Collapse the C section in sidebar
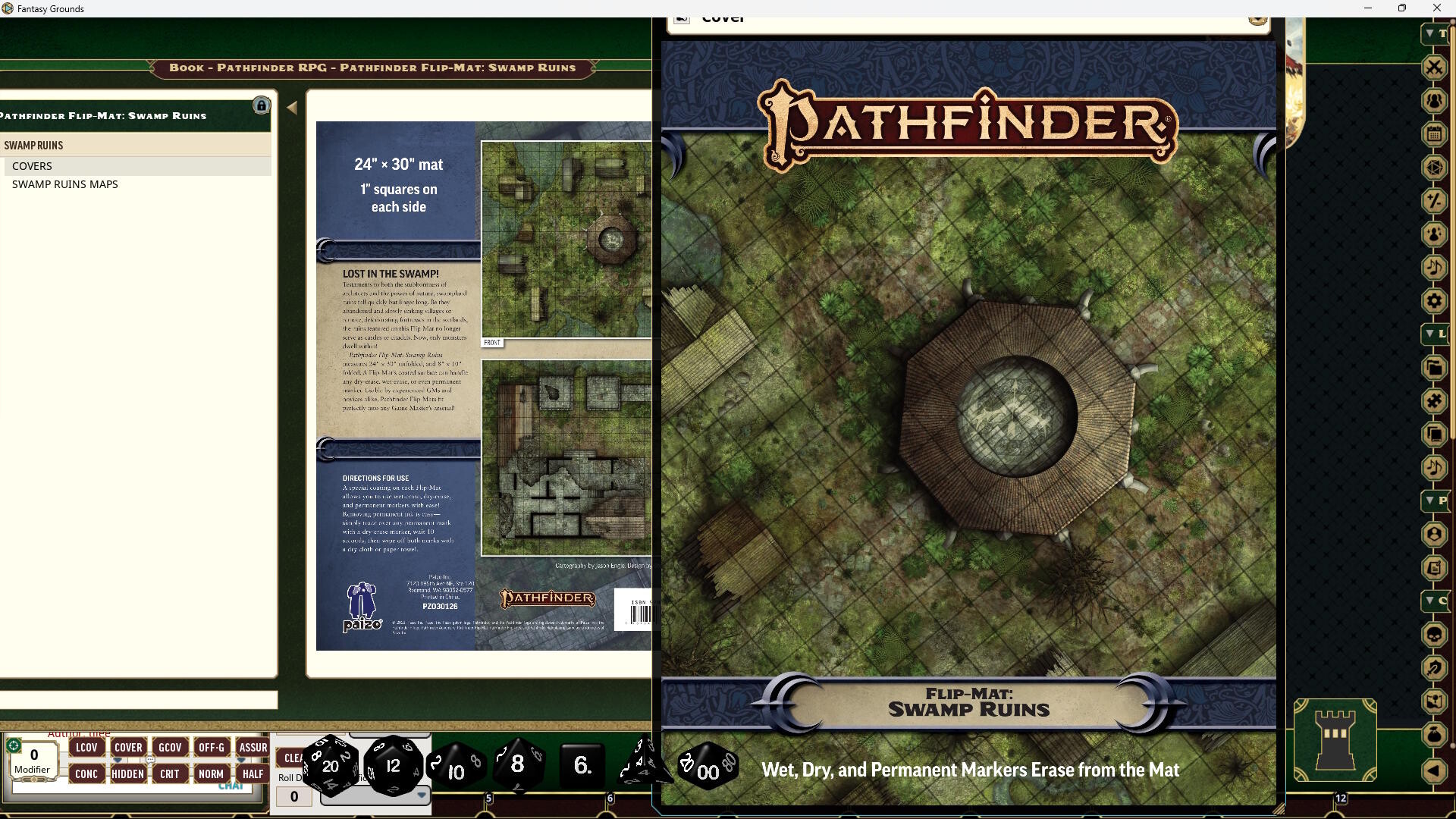 (x=1435, y=601)
